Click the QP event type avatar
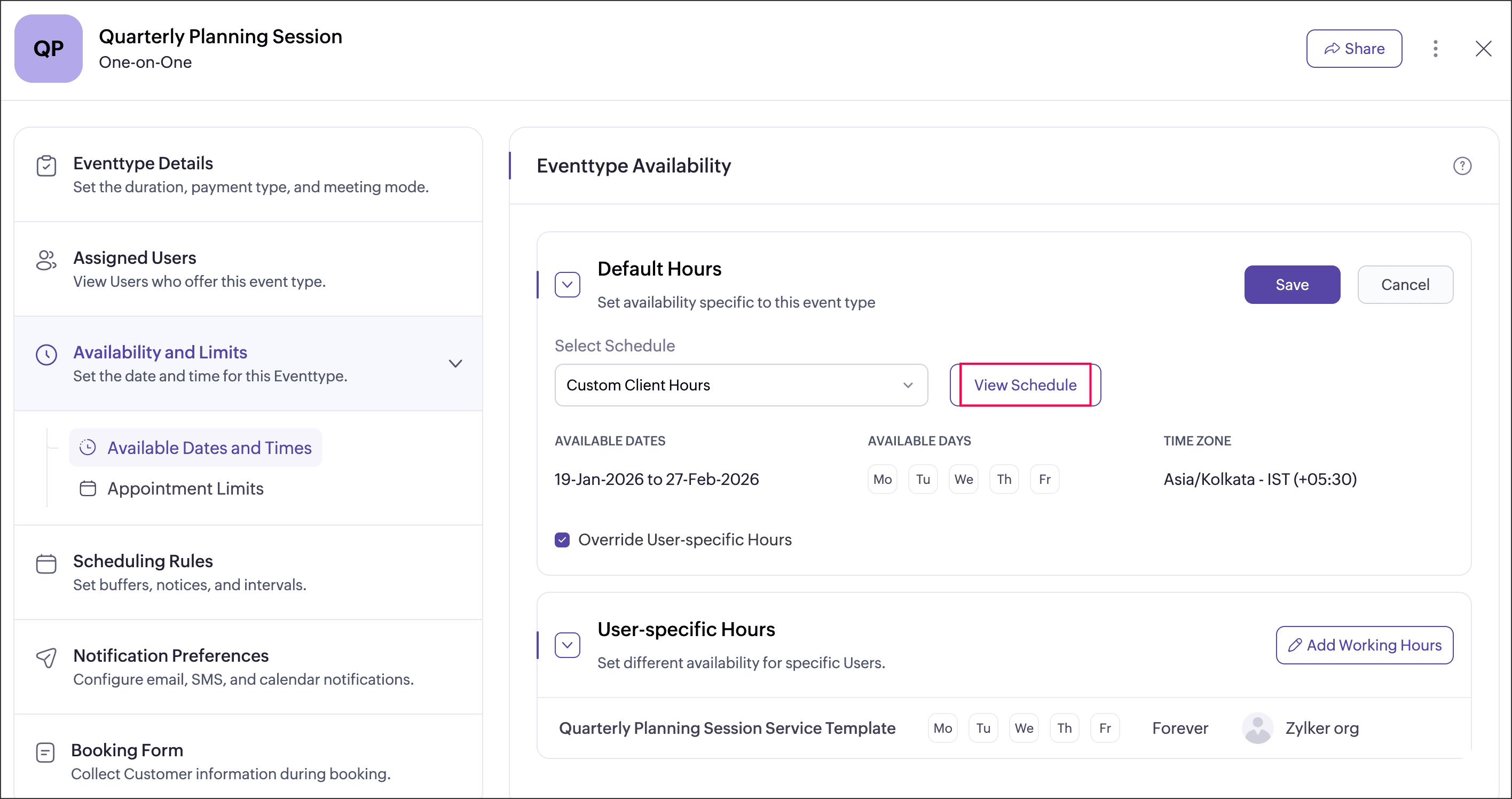This screenshot has height=799, width=1512. tap(48, 49)
